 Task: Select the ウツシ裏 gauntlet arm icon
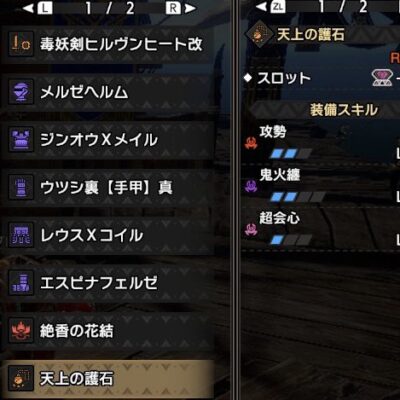point(21,187)
